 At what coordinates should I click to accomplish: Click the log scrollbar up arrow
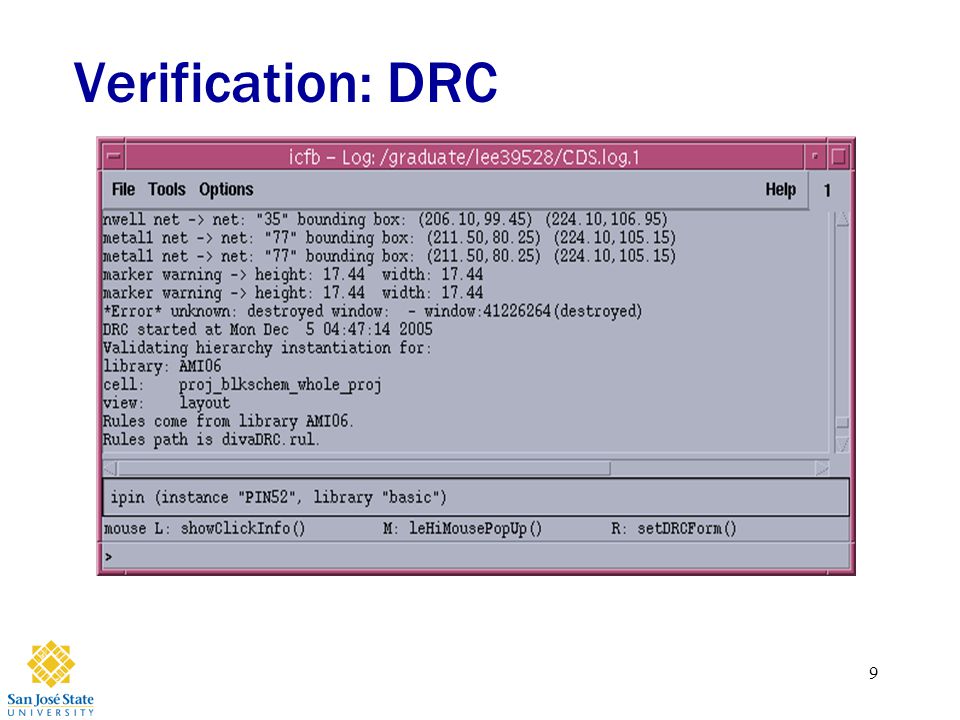pos(842,219)
